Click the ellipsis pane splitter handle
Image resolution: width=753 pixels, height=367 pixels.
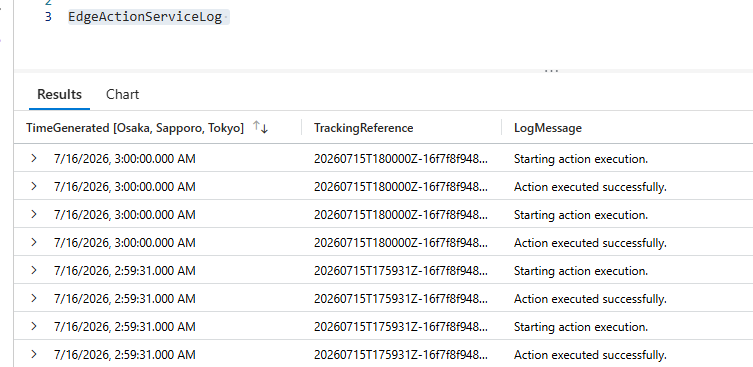tap(551, 71)
